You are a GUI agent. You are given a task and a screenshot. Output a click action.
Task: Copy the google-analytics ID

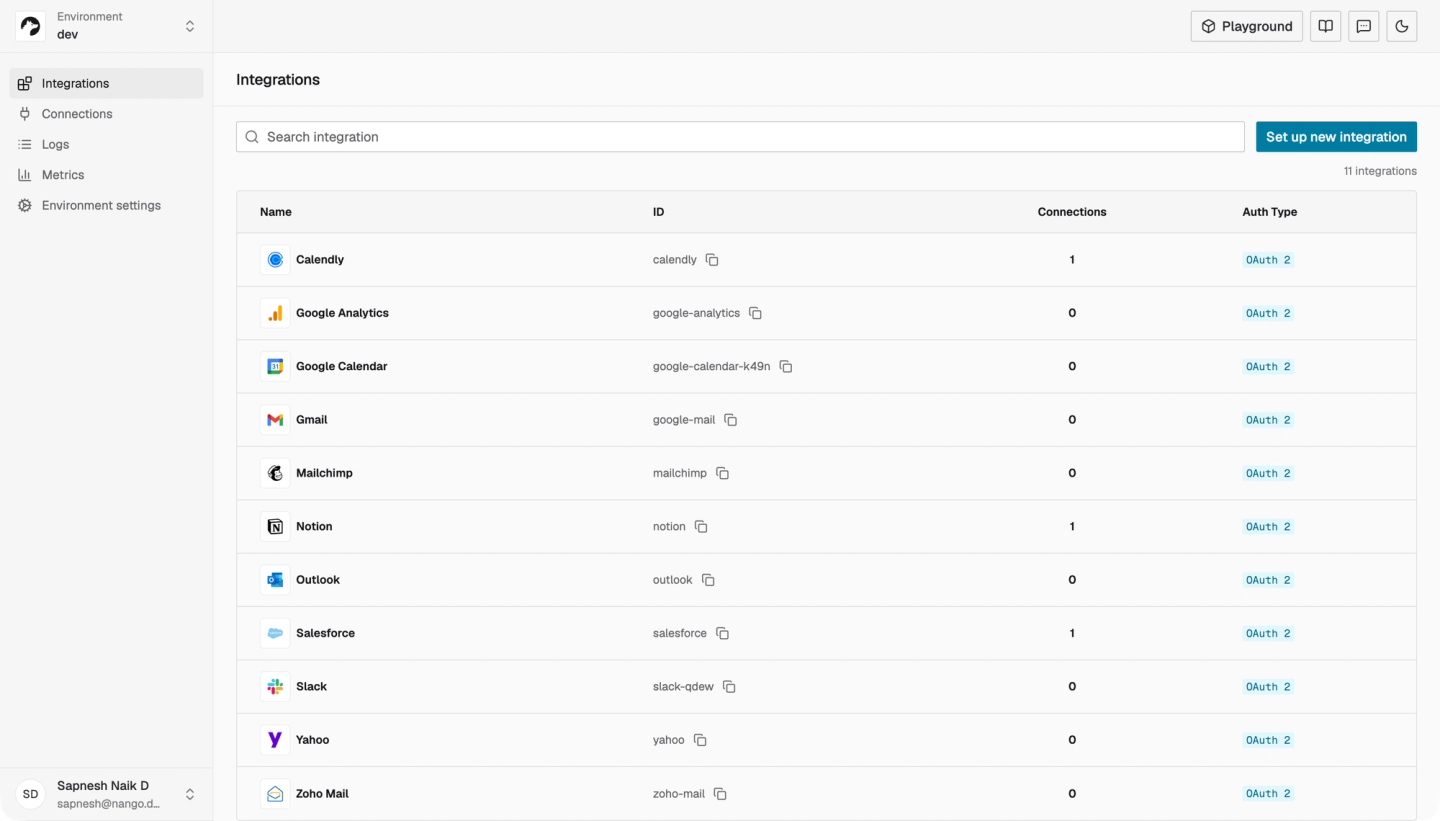pos(756,313)
